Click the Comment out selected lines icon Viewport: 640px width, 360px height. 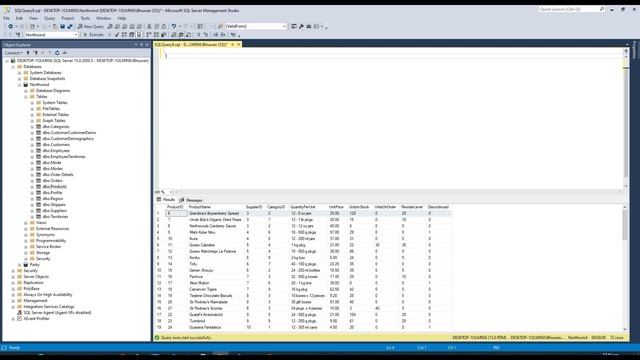coord(198,35)
